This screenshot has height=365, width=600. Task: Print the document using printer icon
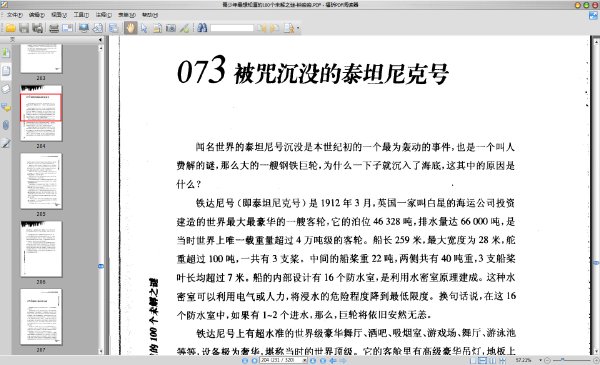(x=54, y=28)
